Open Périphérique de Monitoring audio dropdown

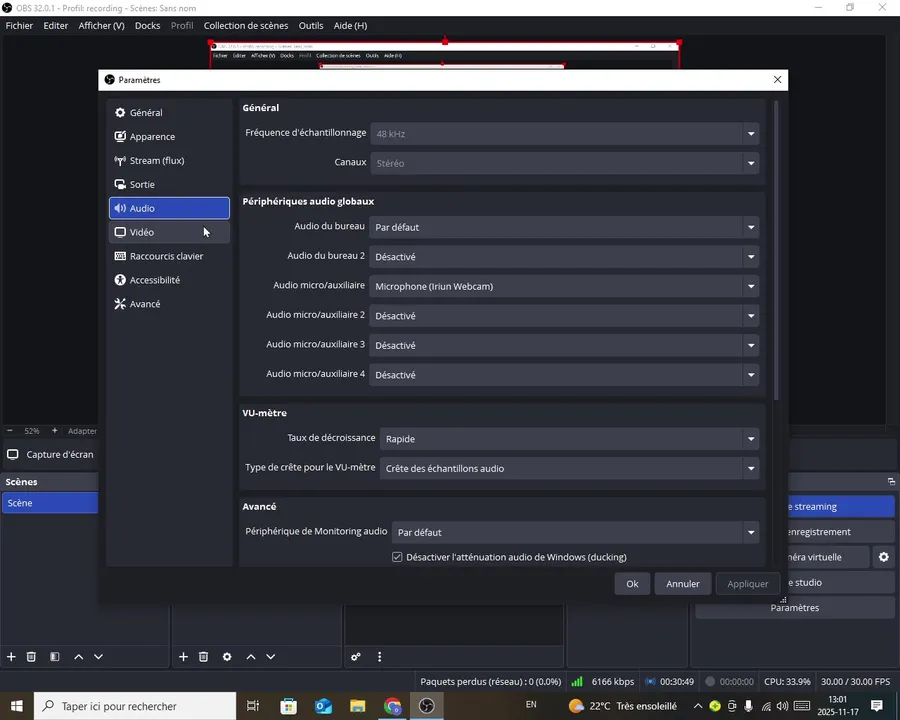click(575, 533)
